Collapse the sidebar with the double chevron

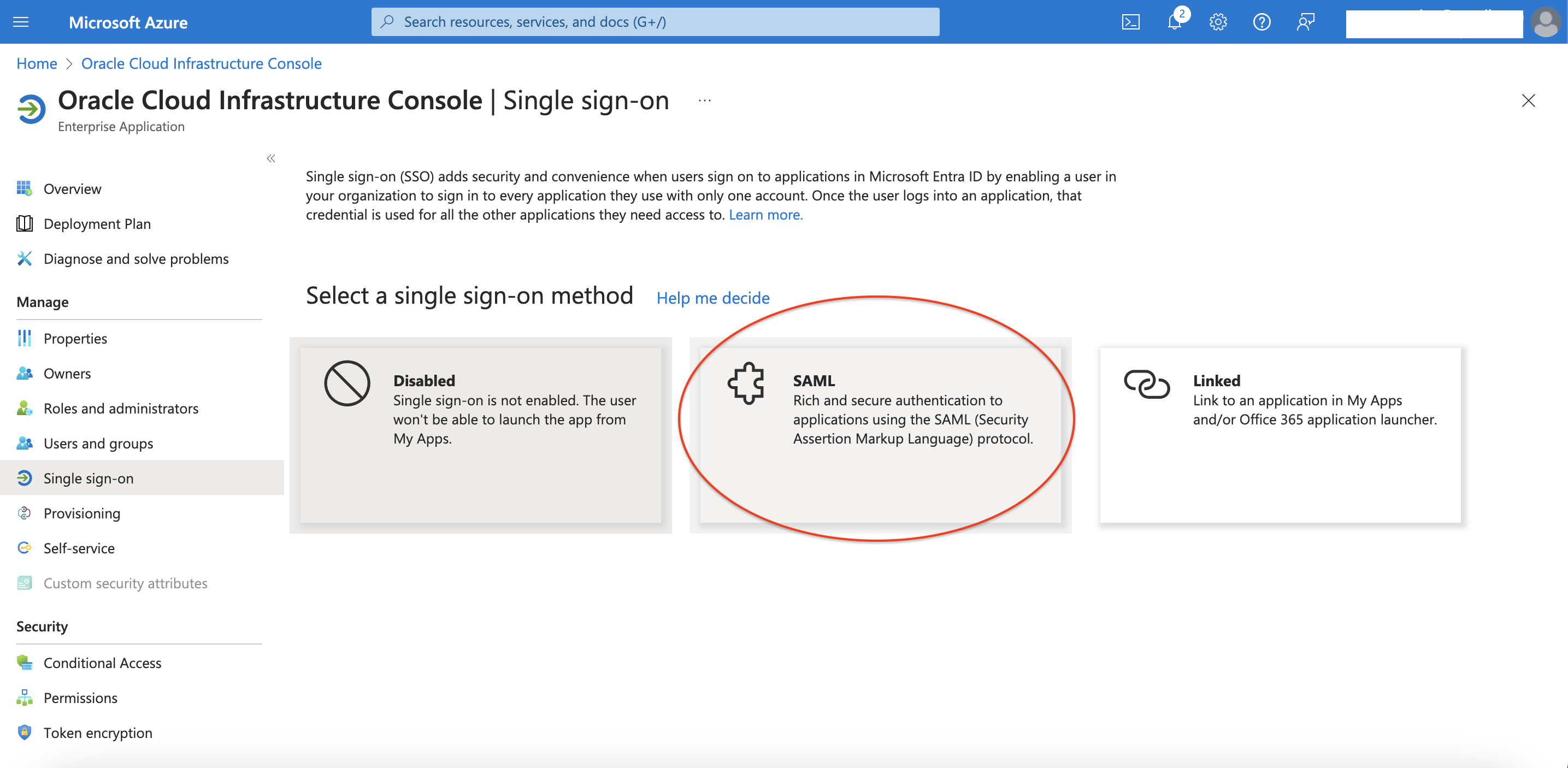tap(271, 158)
